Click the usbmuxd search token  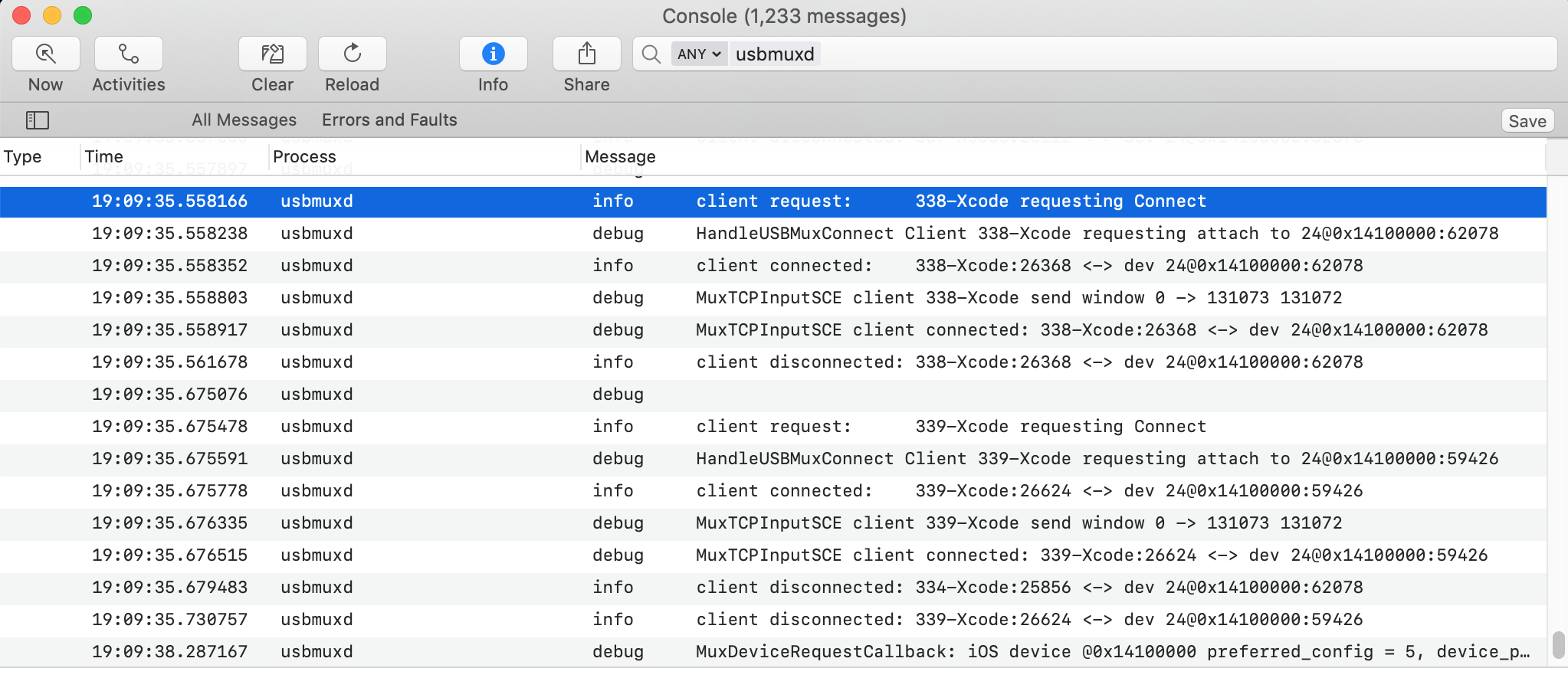click(775, 54)
